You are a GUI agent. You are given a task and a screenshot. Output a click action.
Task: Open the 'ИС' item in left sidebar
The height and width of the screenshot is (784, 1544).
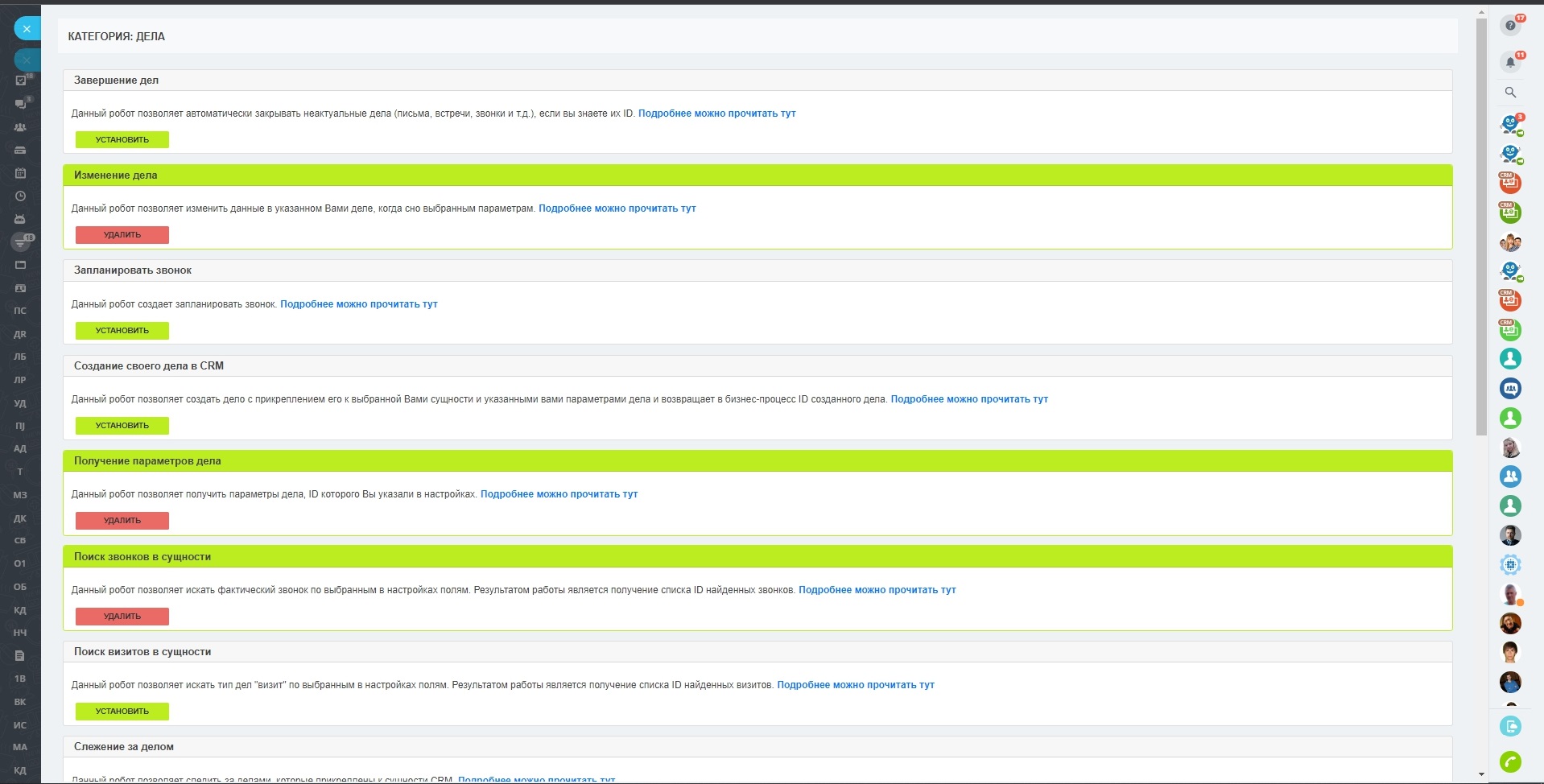coord(20,725)
